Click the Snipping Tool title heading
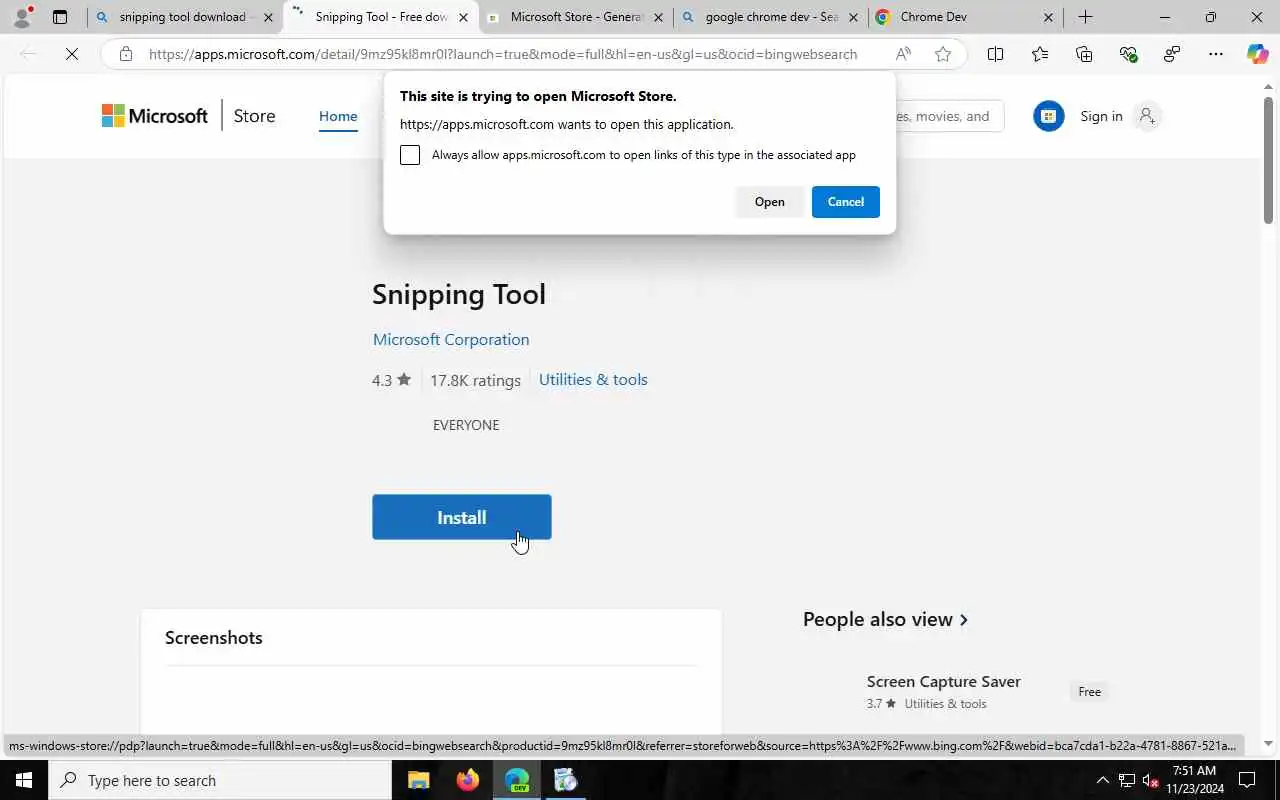Screen dimensions: 1280x800 pos(459,294)
